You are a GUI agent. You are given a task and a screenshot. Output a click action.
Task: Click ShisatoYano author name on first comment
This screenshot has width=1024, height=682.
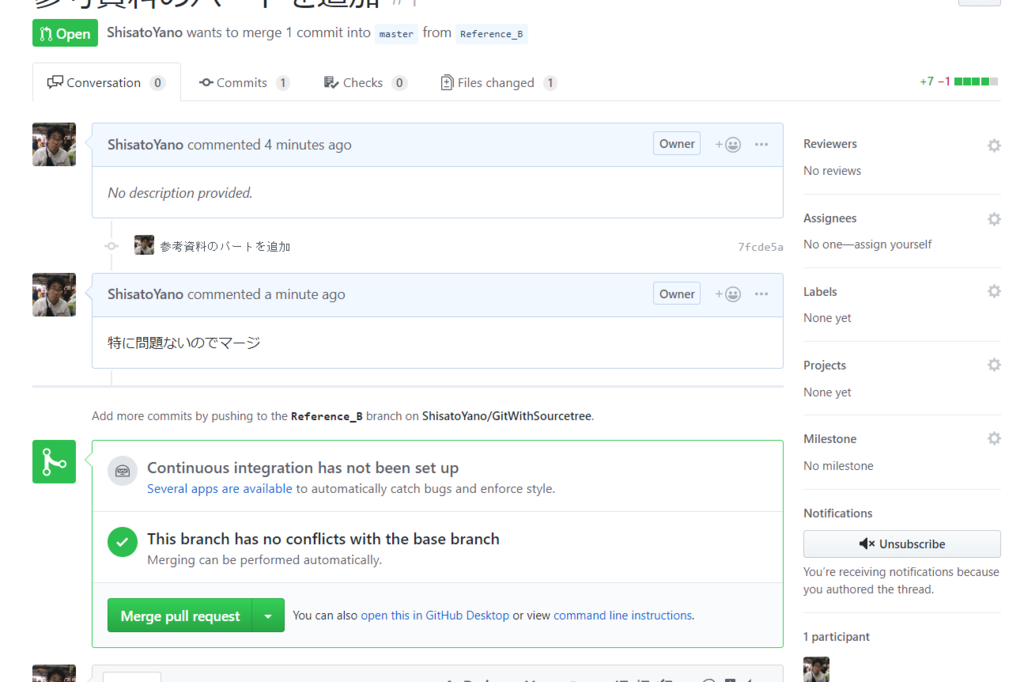146,144
